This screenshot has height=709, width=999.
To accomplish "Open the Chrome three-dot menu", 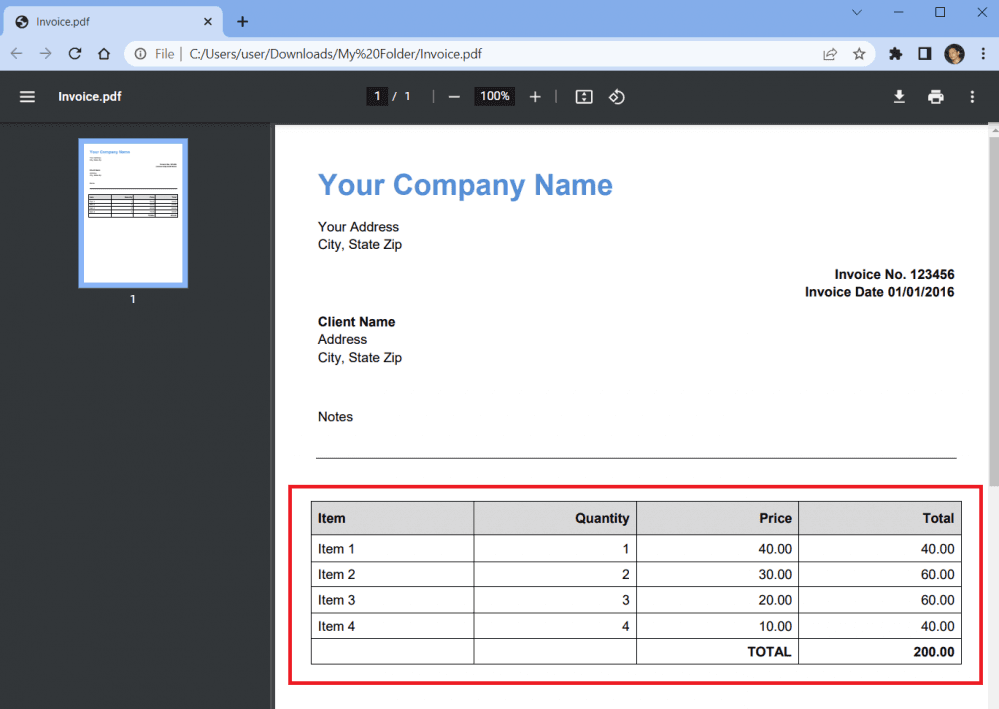I will (x=983, y=54).
